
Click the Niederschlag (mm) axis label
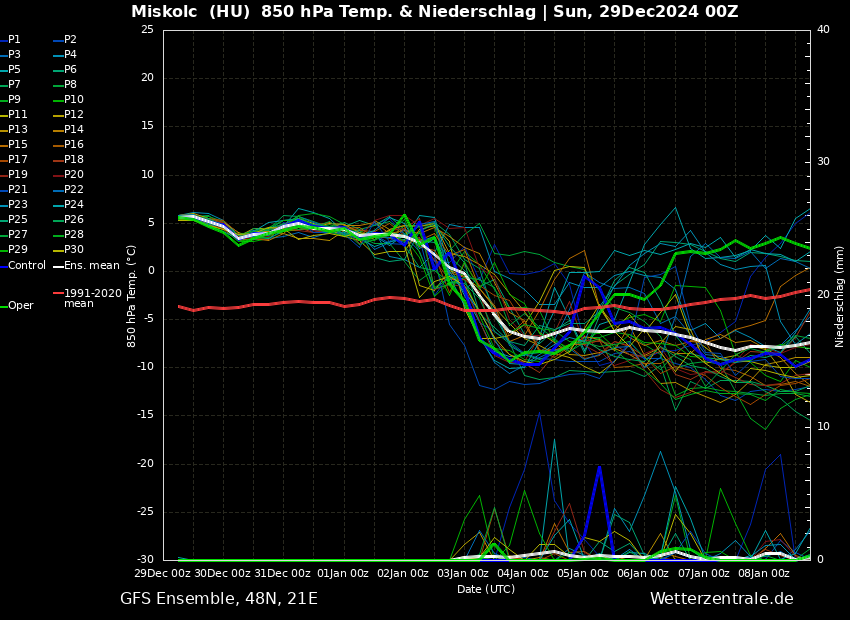840,296
